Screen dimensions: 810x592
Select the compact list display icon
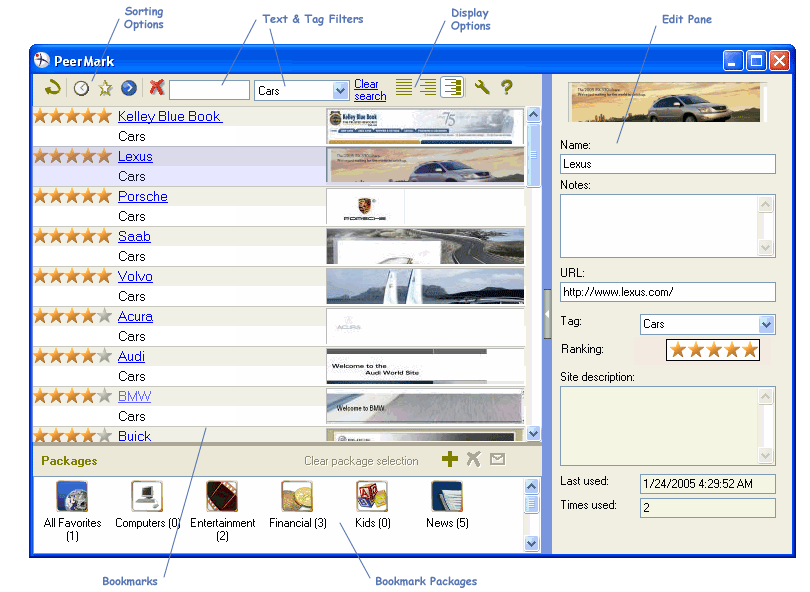(404, 87)
